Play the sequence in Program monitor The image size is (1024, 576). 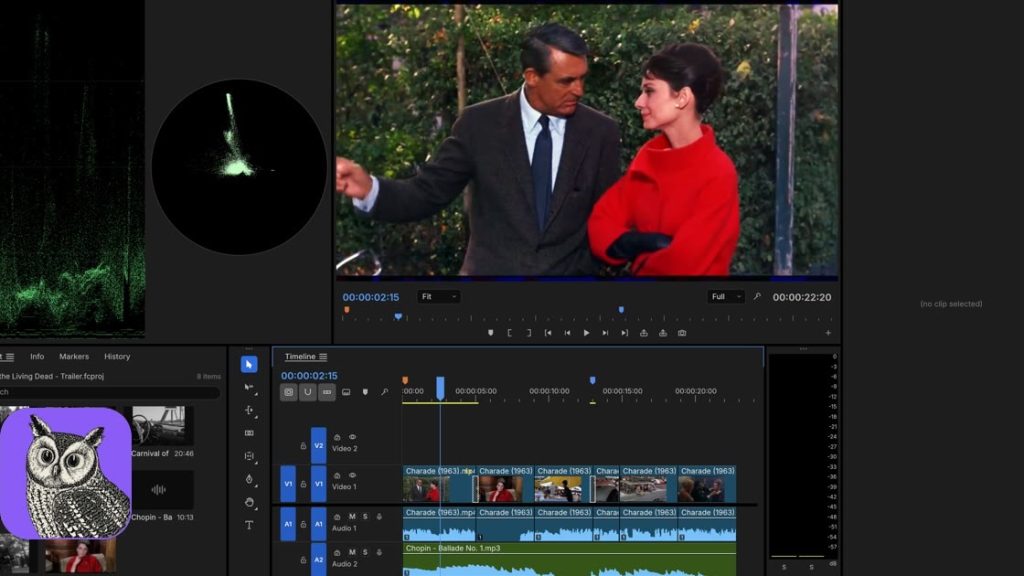coord(586,333)
